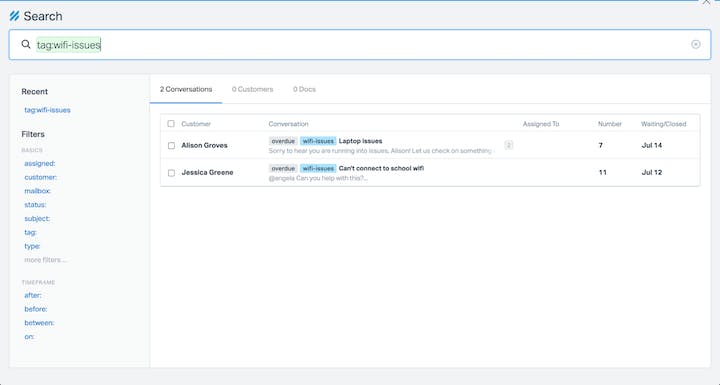
Task: Expand more filters in the sidebar
Action: [45, 260]
